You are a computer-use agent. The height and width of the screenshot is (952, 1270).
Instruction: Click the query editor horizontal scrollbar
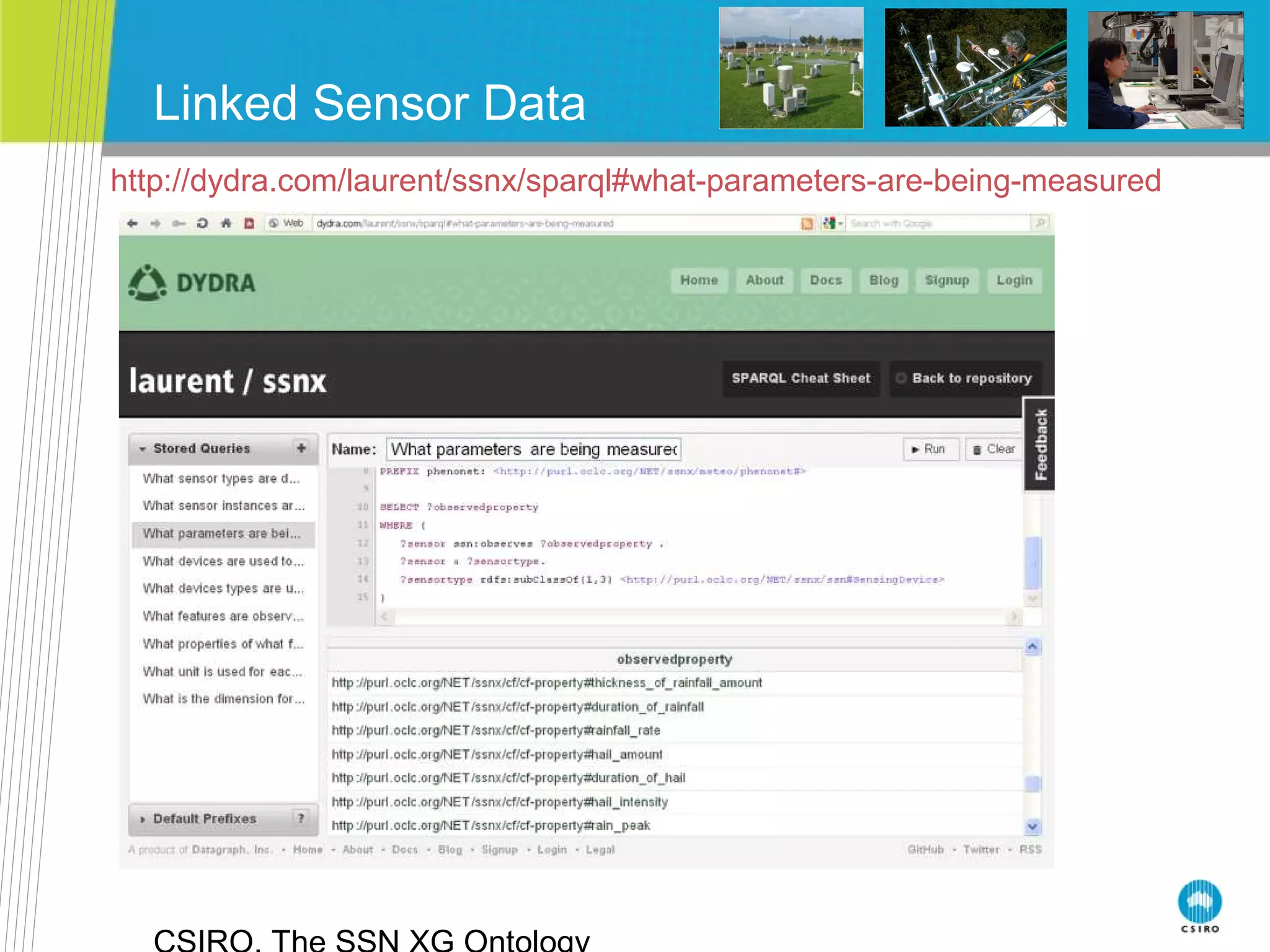(699, 617)
